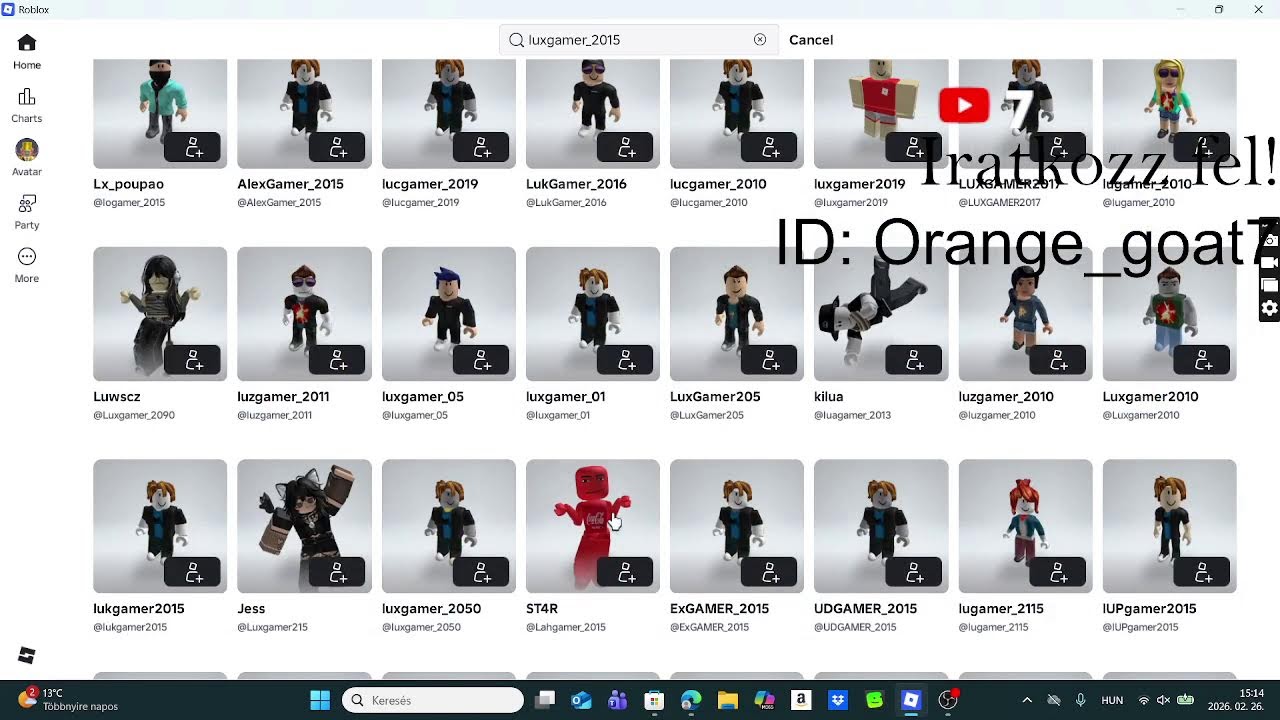Cancel the search
The image size is (1280, 720).
click(x=811, y=40)
